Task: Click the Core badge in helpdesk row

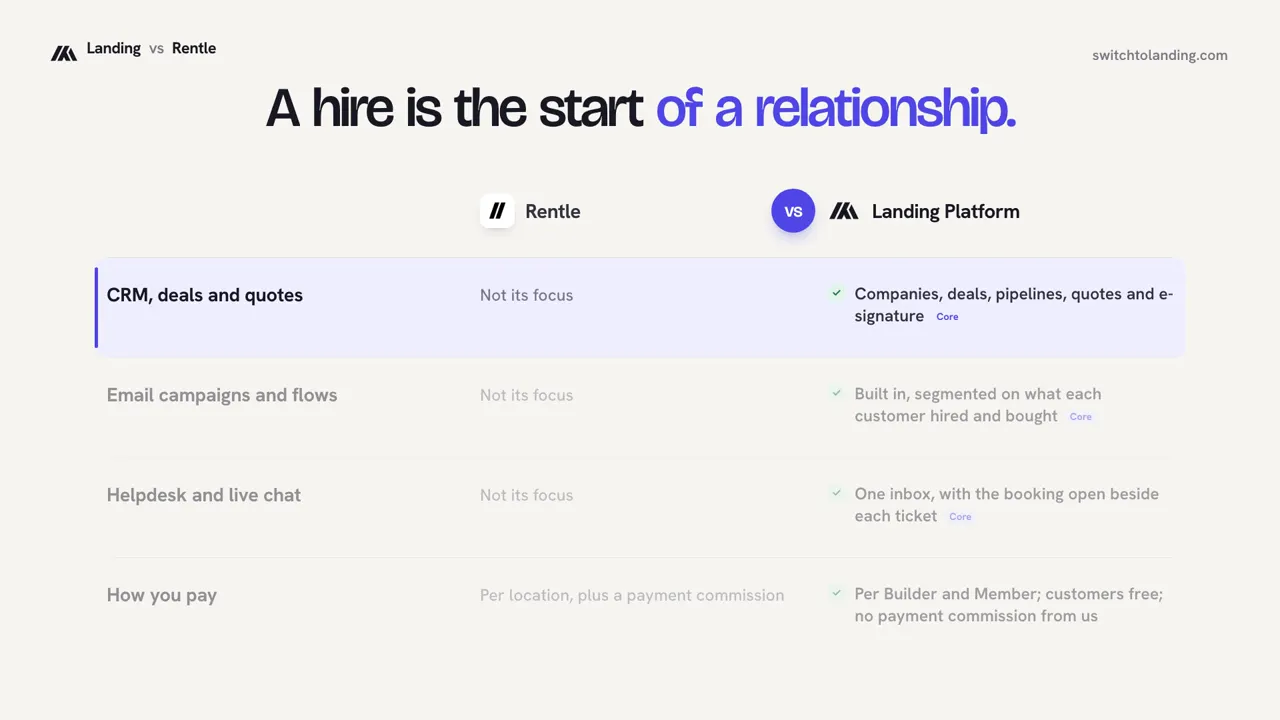Action: coord(960,517)
